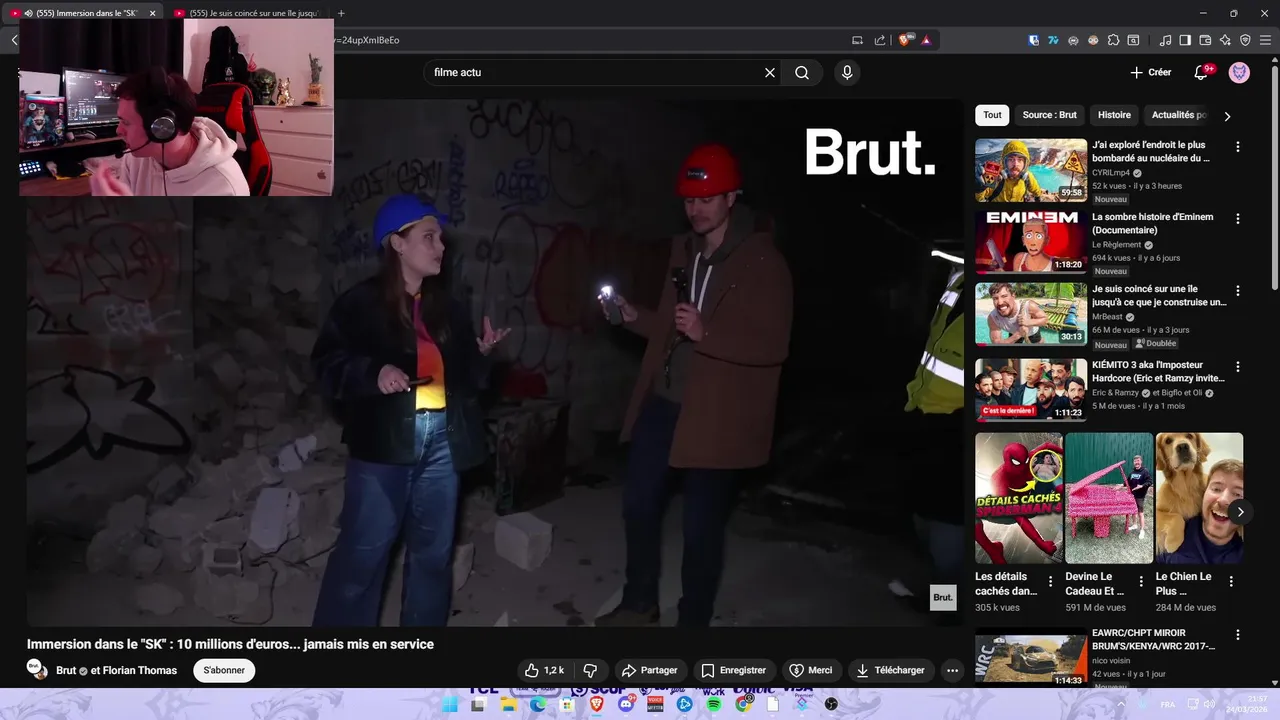Click the S'abonner subscribe button
Screen dimensions: 1280x720
click(224, 670)
